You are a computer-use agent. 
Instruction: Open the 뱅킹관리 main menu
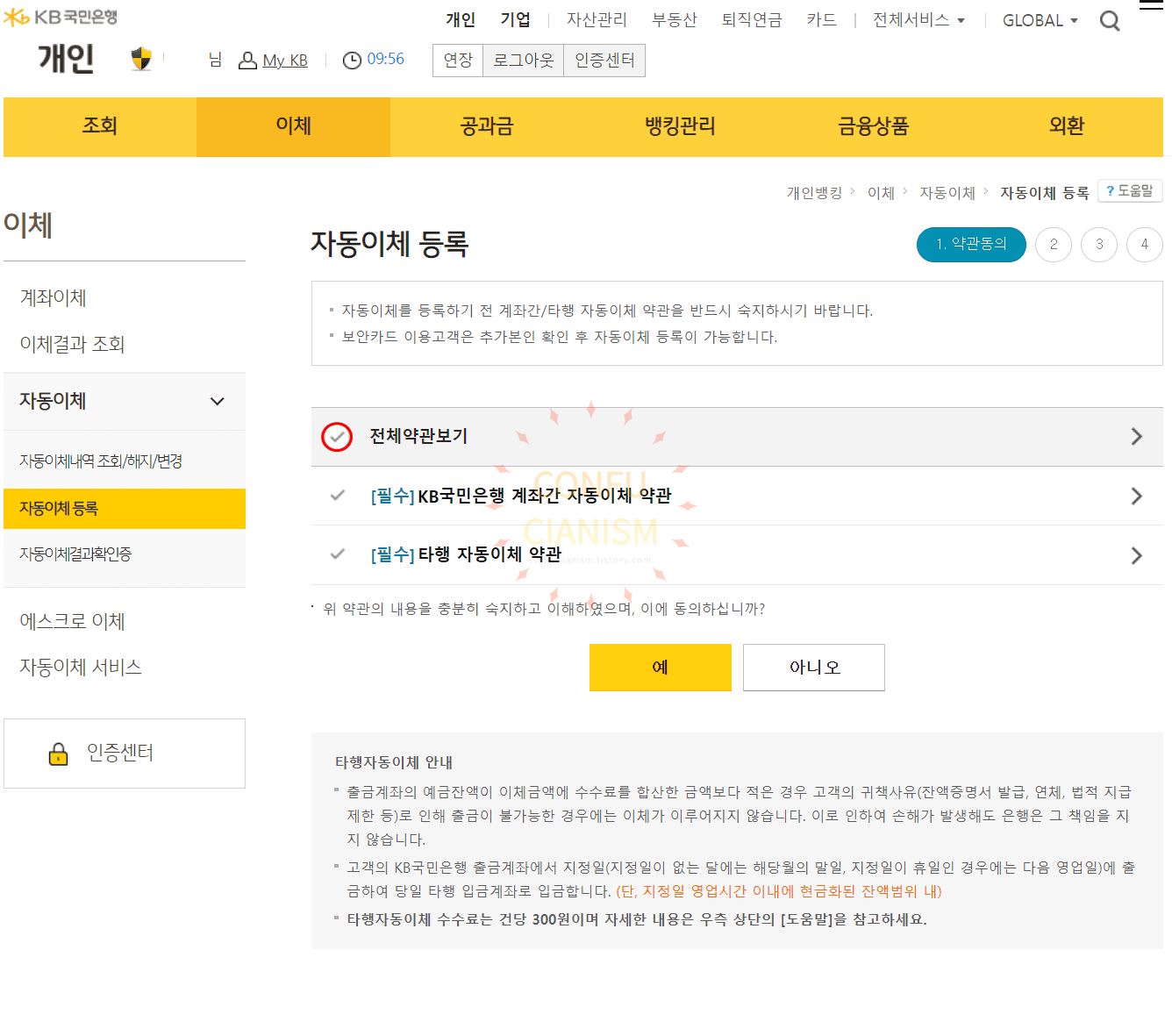tap(680, 126)
